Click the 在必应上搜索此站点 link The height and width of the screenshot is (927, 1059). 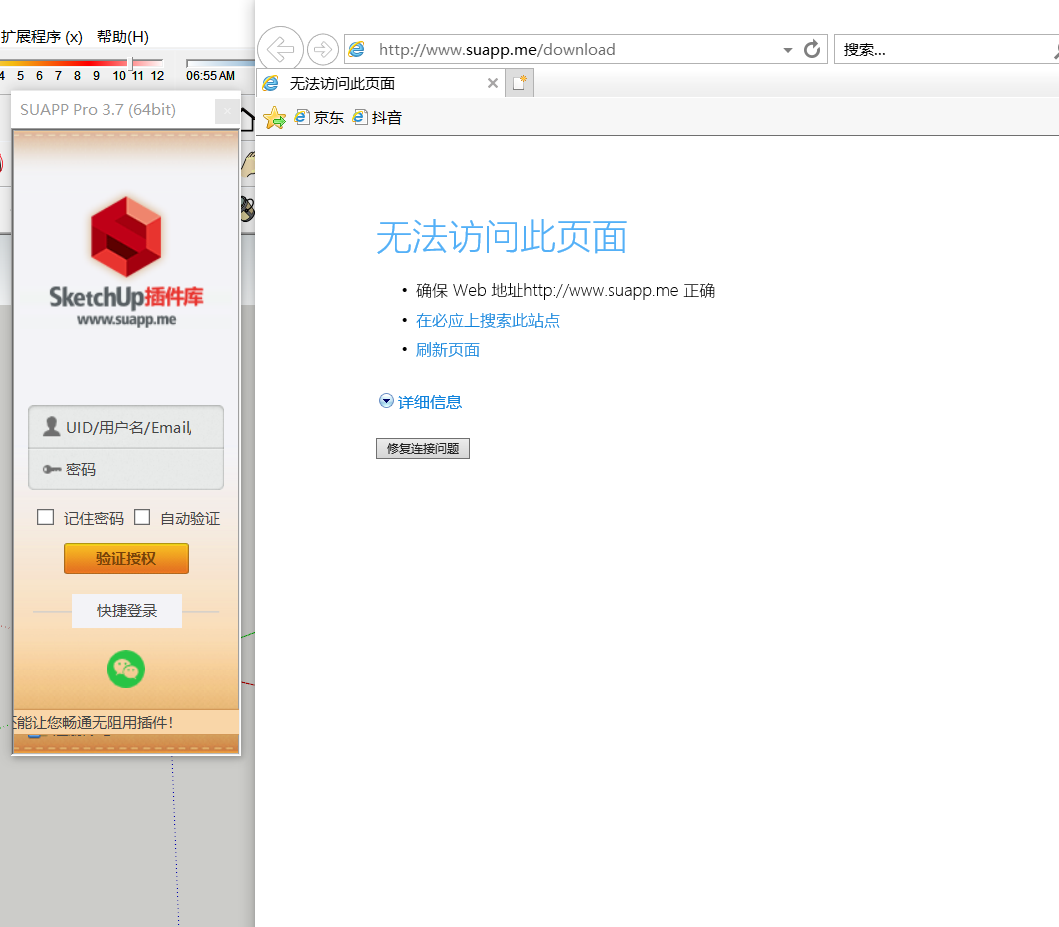(488, 321)
